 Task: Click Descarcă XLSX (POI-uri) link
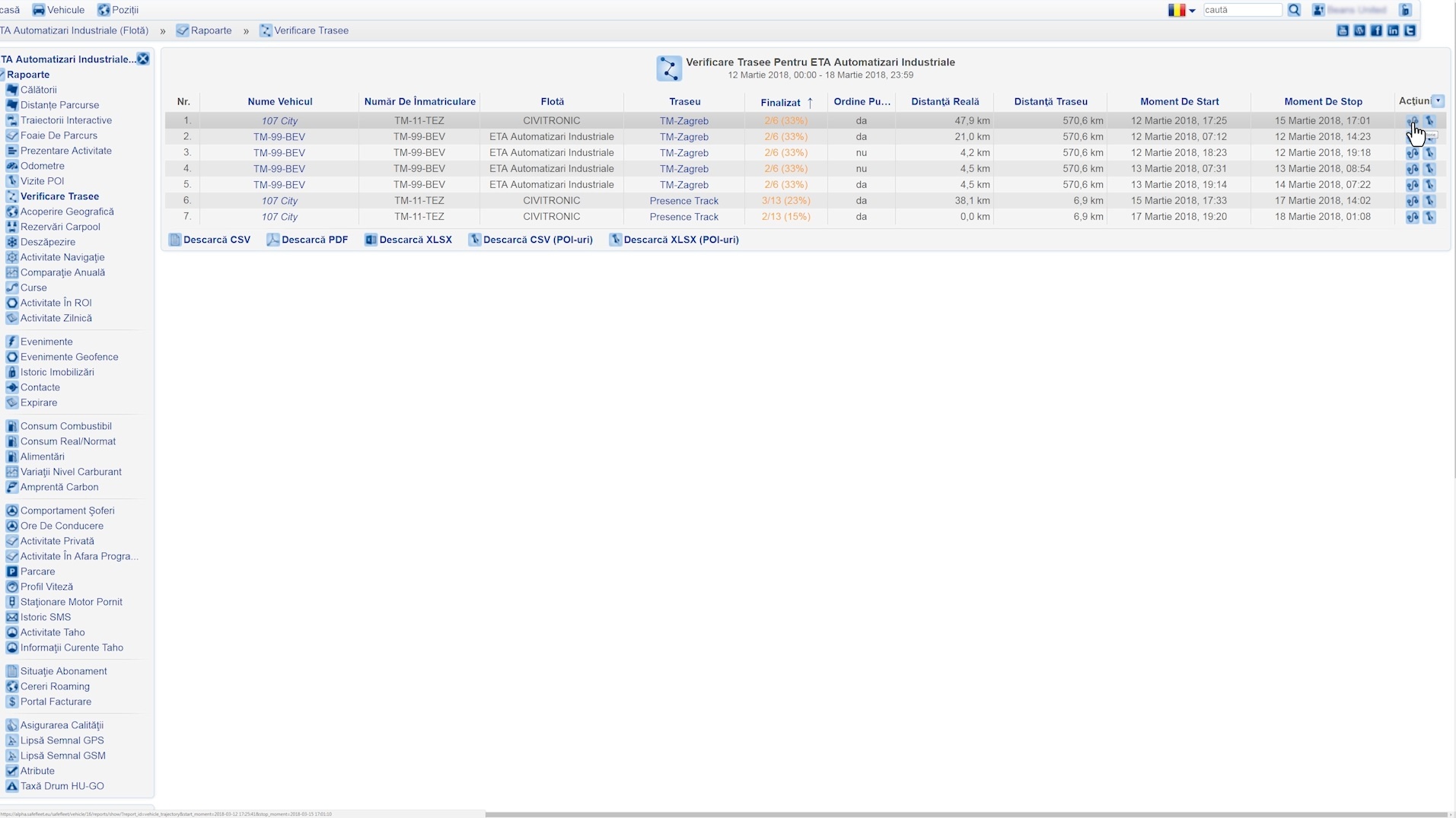click(674, 240)
